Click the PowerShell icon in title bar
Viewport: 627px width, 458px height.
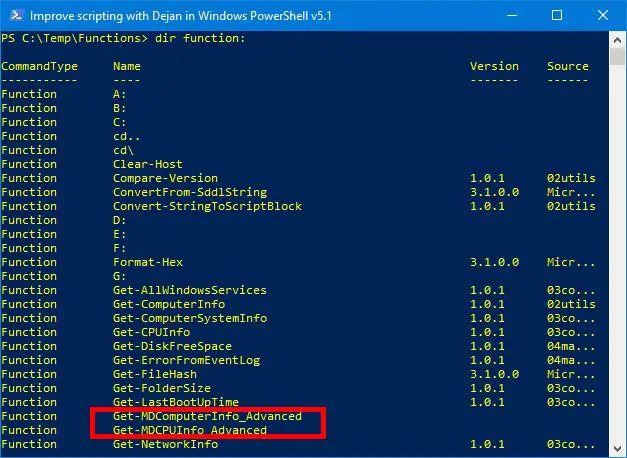pyautogui.click(x=16, y=15)
